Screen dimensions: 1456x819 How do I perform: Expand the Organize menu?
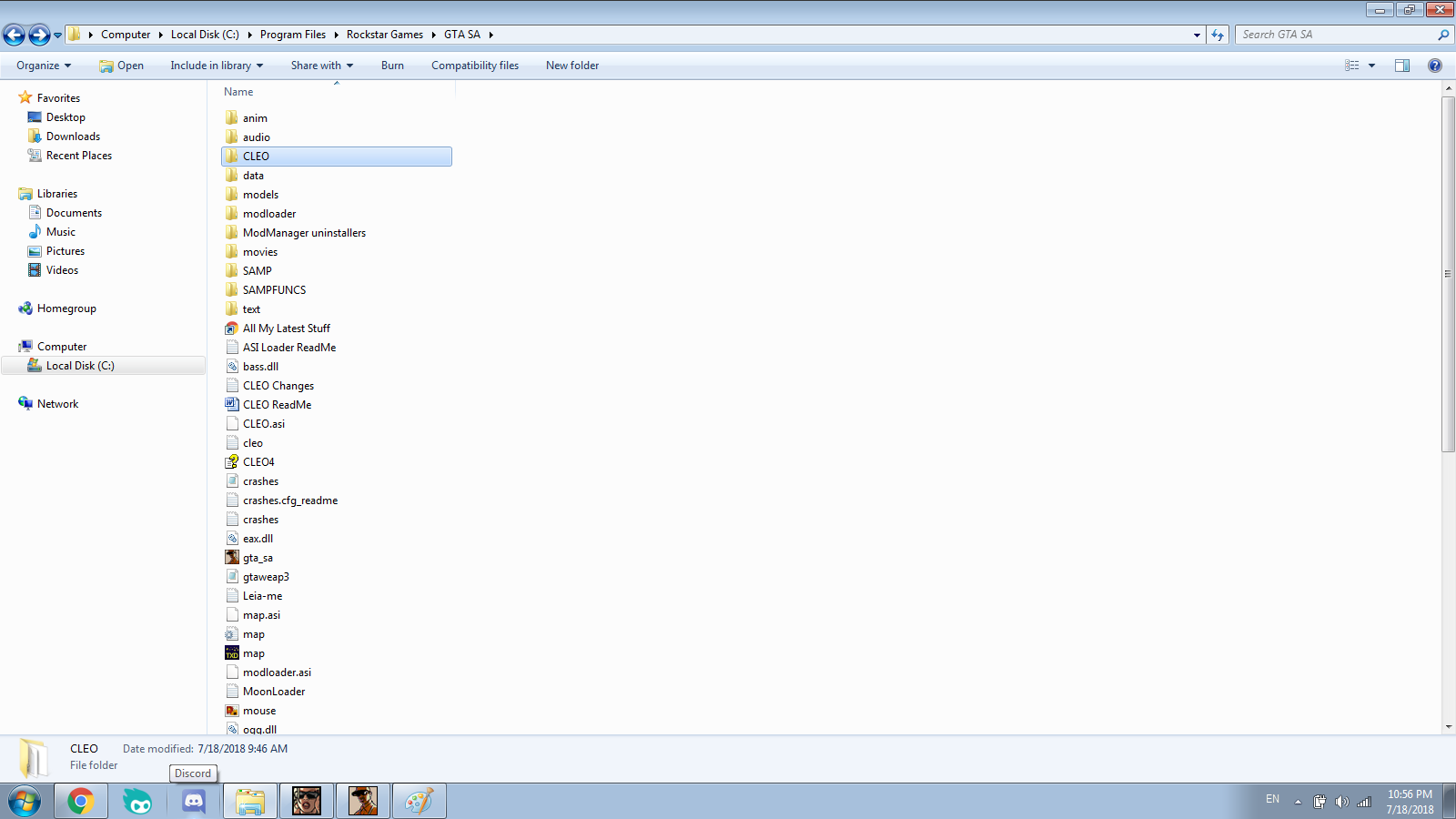43,66
